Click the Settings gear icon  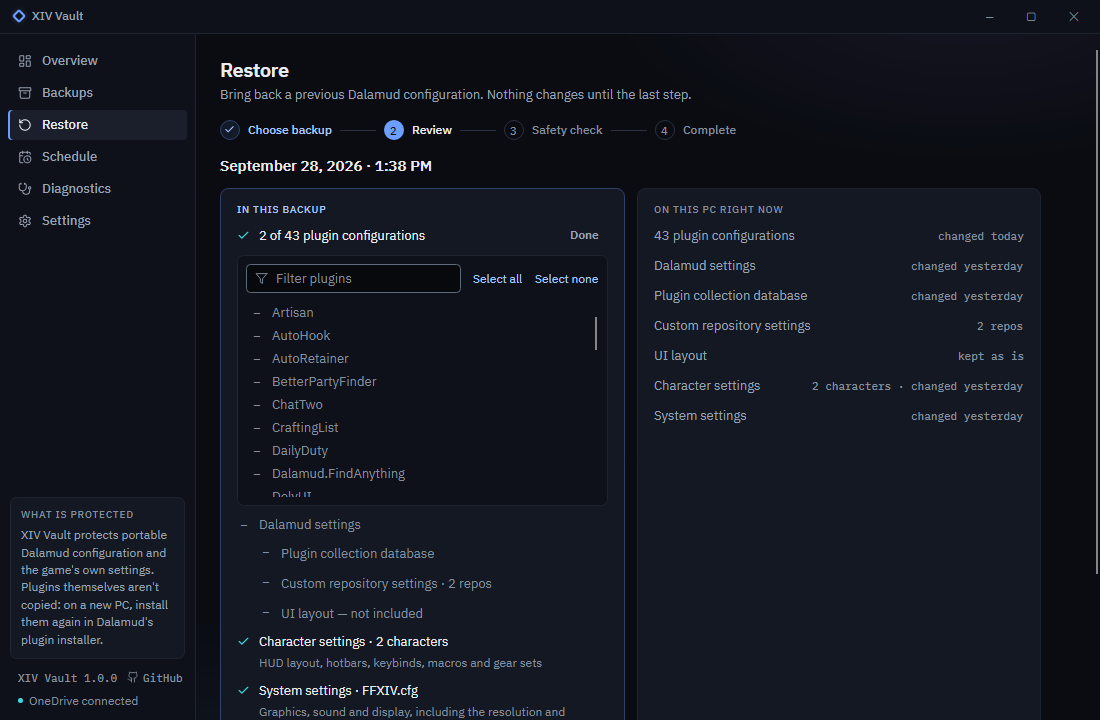[25, 221]
